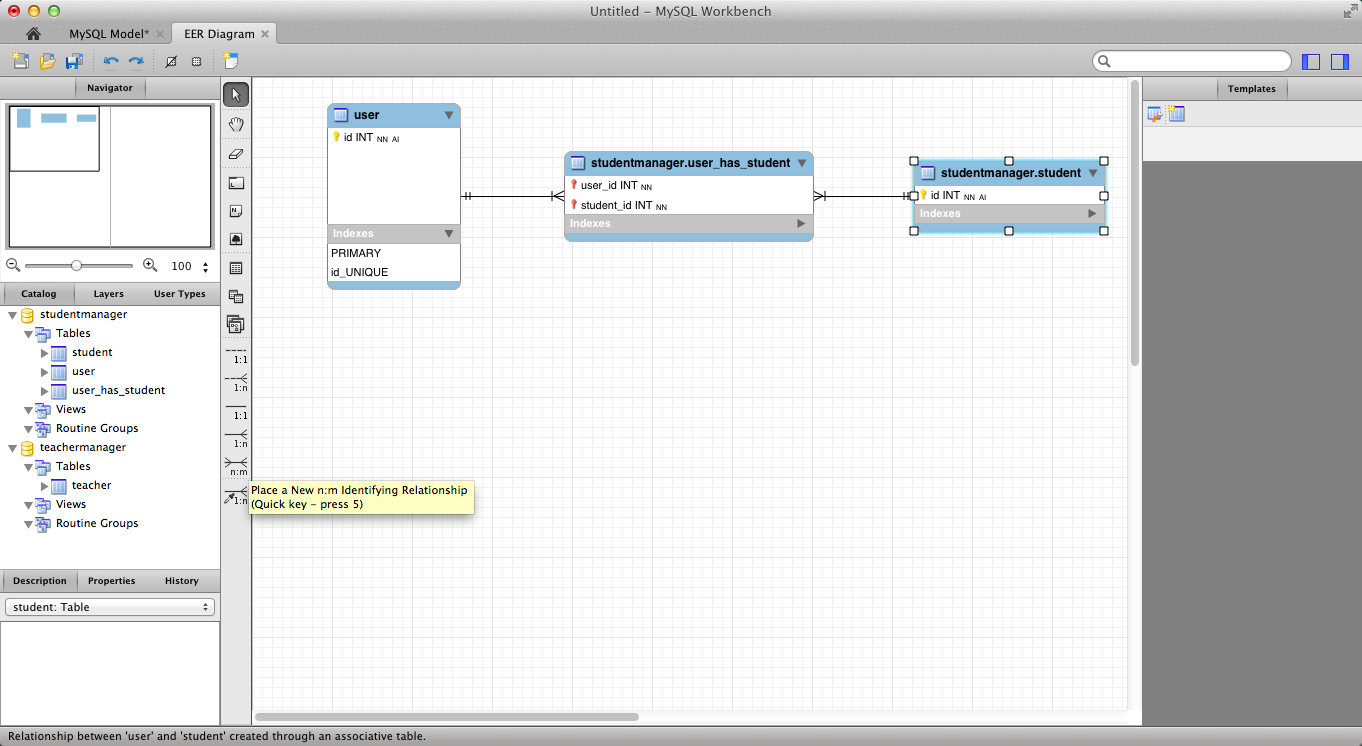
Task: Go to the Home screen icon
Action: click(x=32, y=34)
